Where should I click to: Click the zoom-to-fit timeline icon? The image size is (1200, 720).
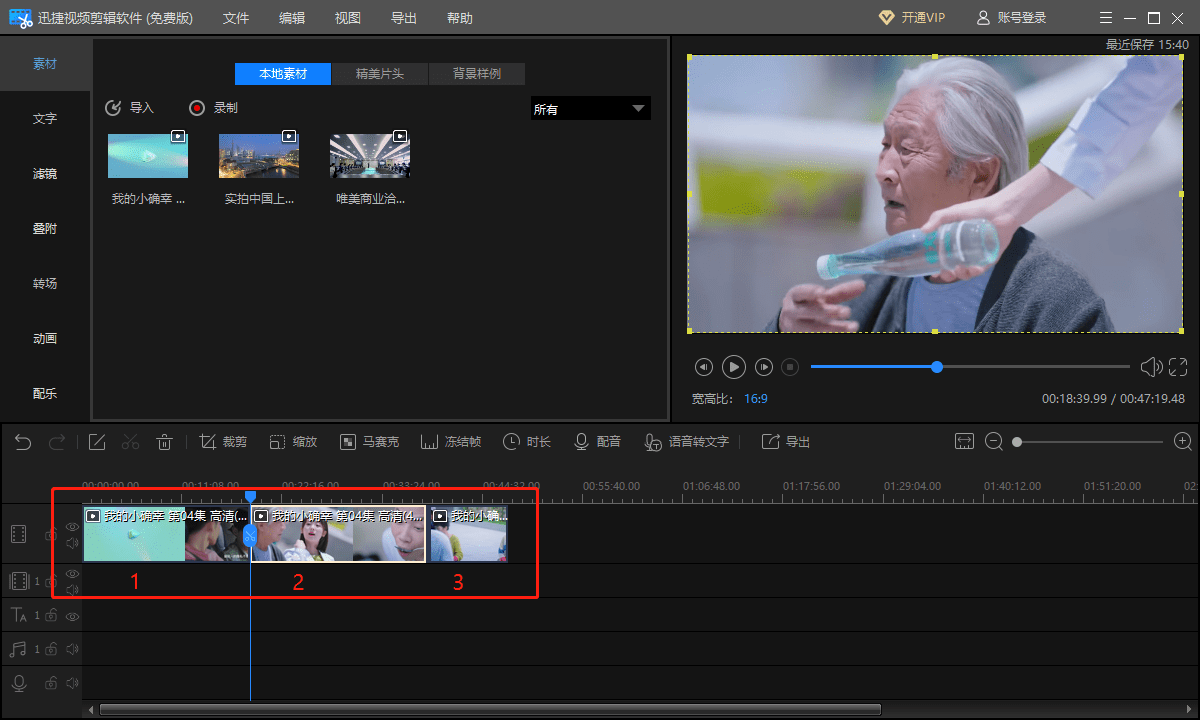pyautogui.click(x=964, y=442)
